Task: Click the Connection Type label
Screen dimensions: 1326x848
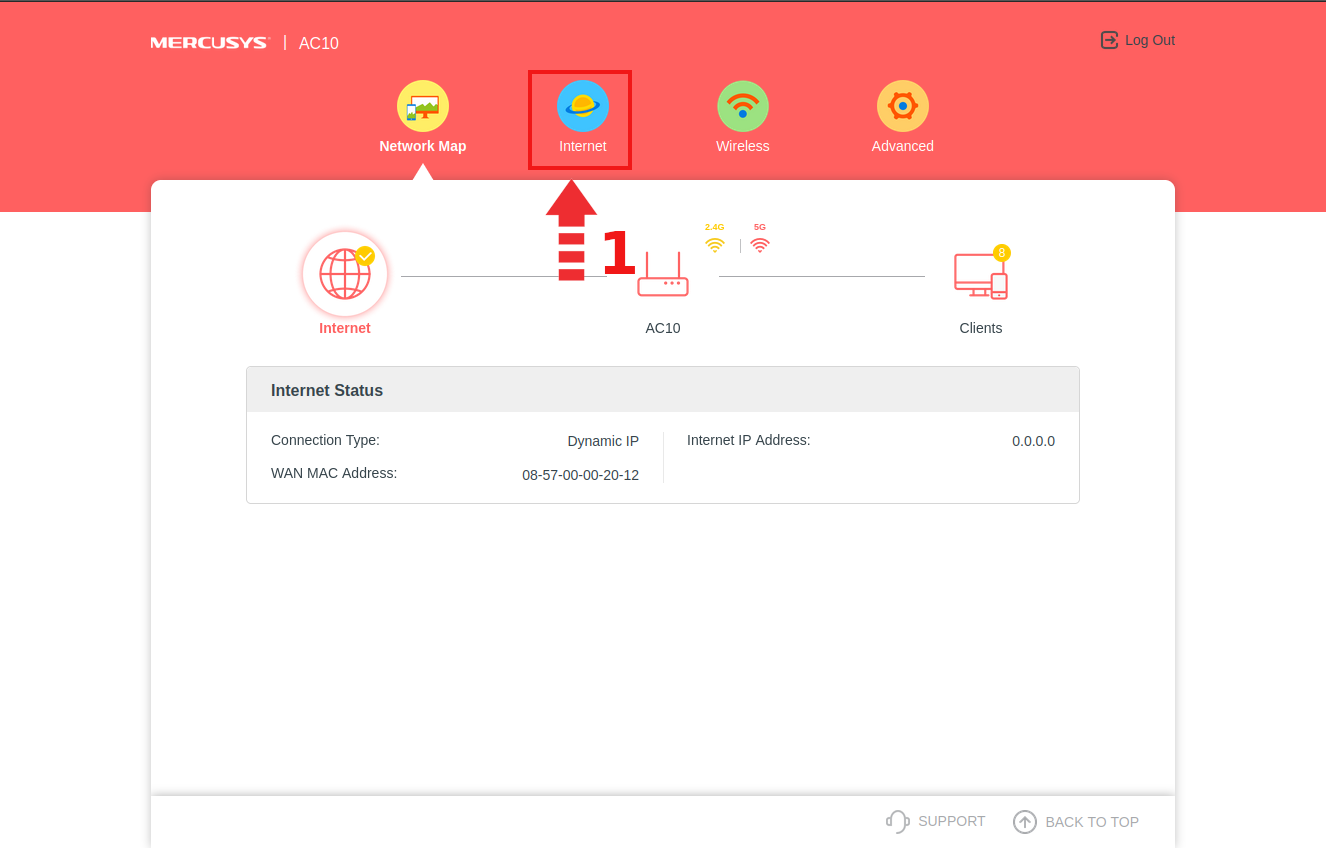Action: [326, 440]
